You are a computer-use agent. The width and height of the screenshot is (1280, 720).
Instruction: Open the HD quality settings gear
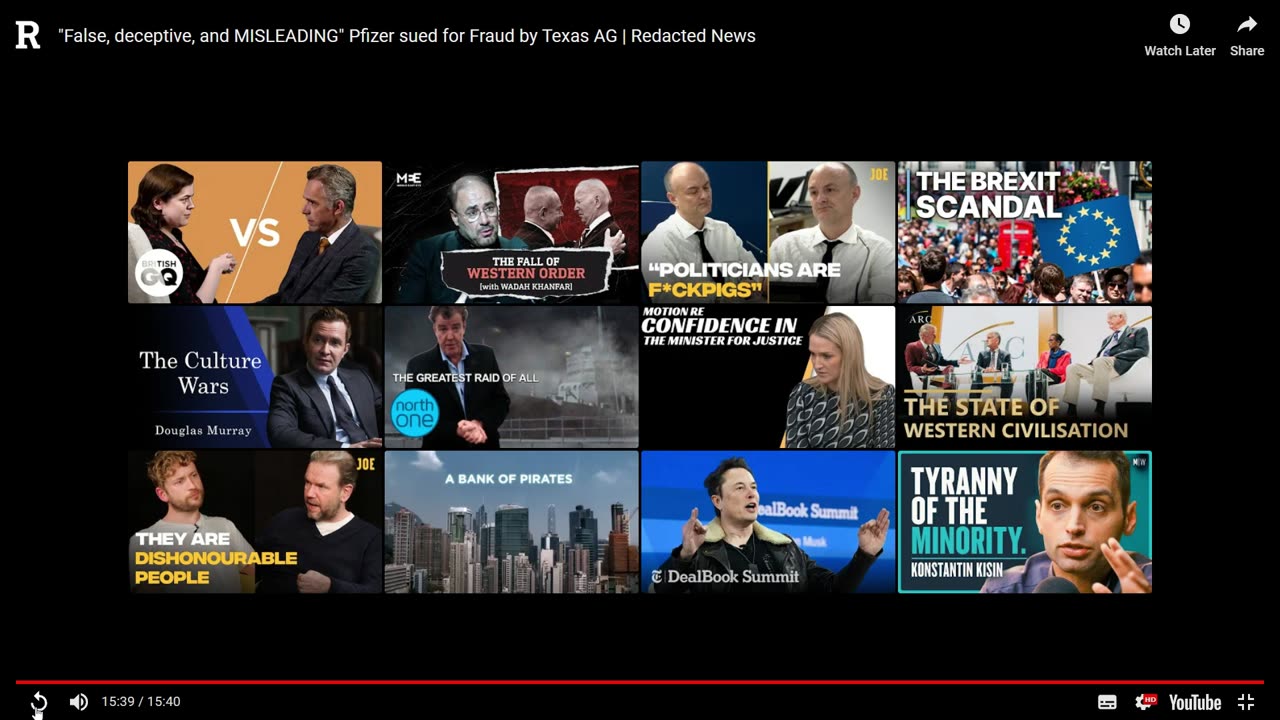click(x=1145, y=702)
